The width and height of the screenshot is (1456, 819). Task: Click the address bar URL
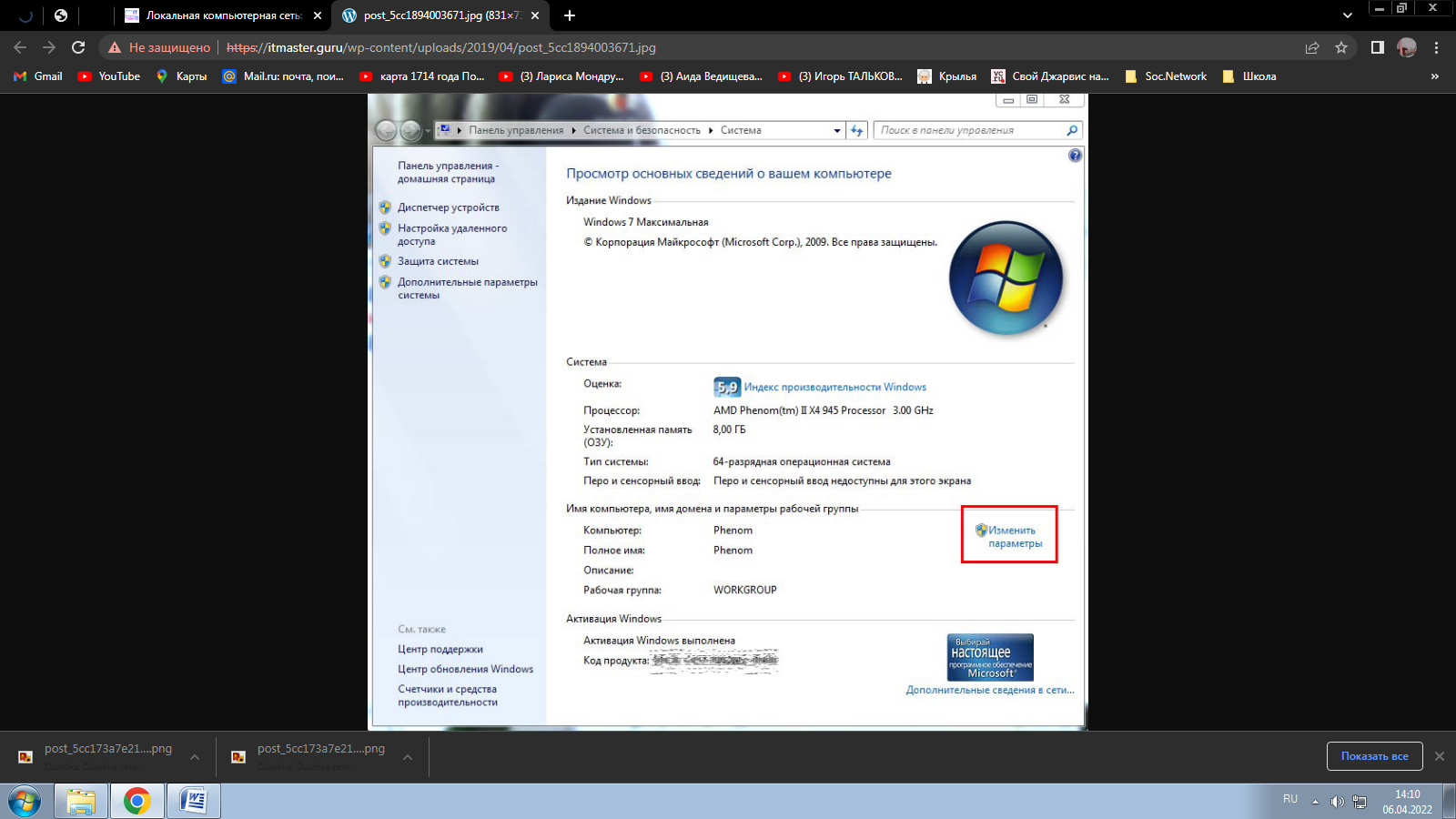441,47
